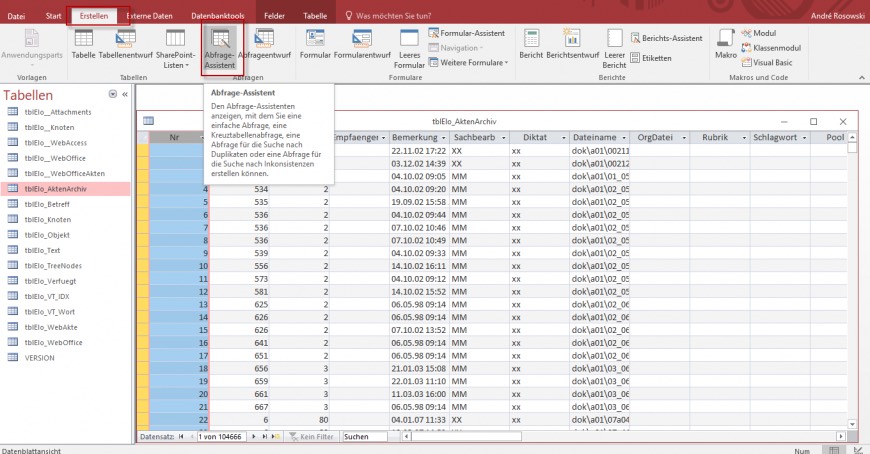This screenshot has height=454, width=870.
Task: Switch to design view in status bar
Action: point(858,450)
